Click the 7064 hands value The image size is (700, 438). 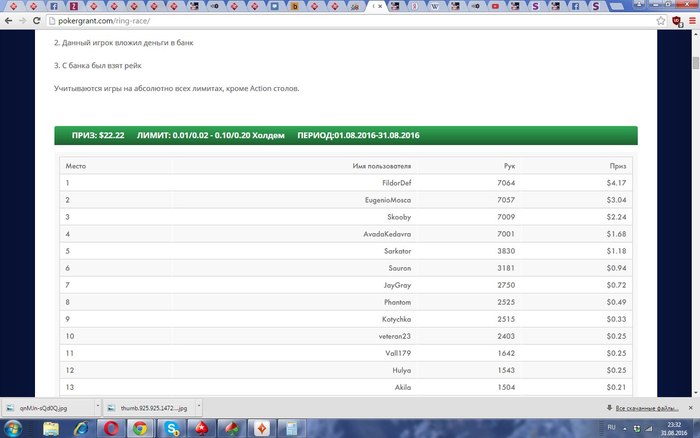point(506,183)
